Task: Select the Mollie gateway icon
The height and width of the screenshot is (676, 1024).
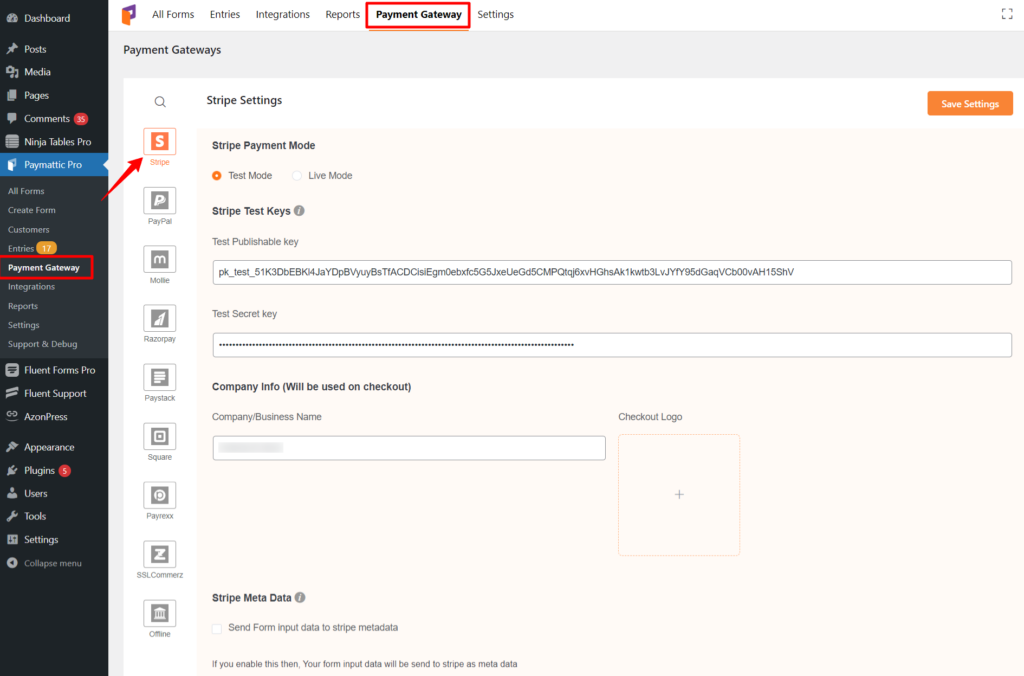Action: click(x=159, y=259)
